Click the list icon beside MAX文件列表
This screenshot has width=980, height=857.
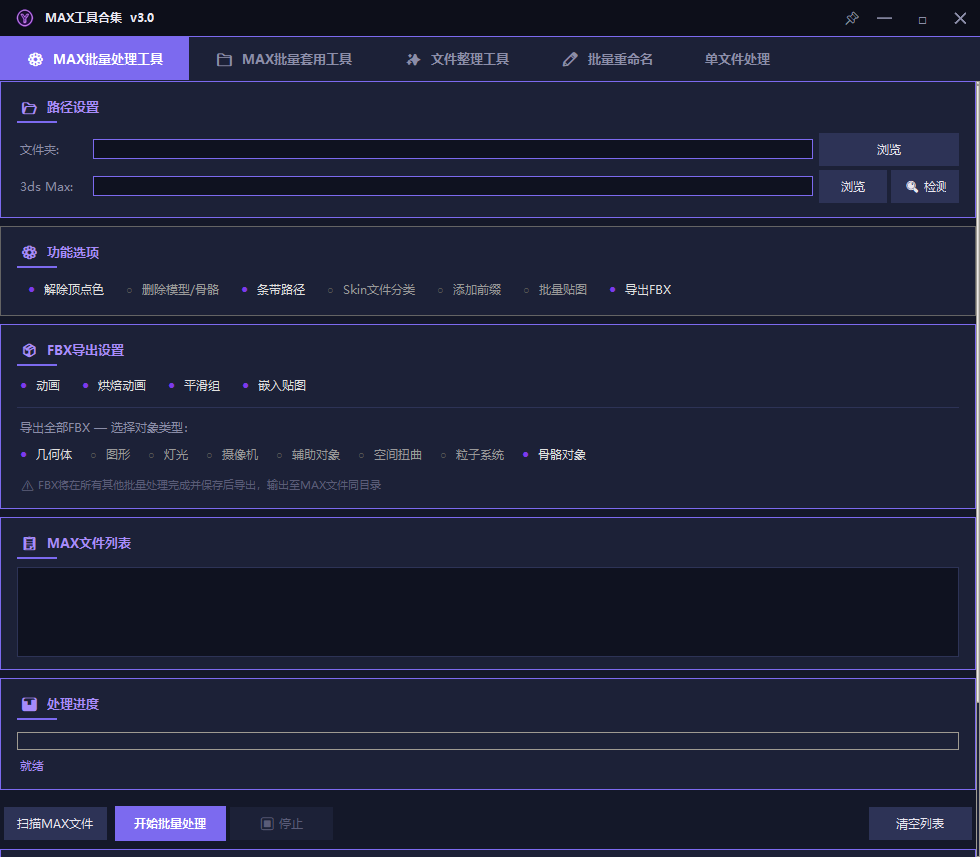click(29, 543)
